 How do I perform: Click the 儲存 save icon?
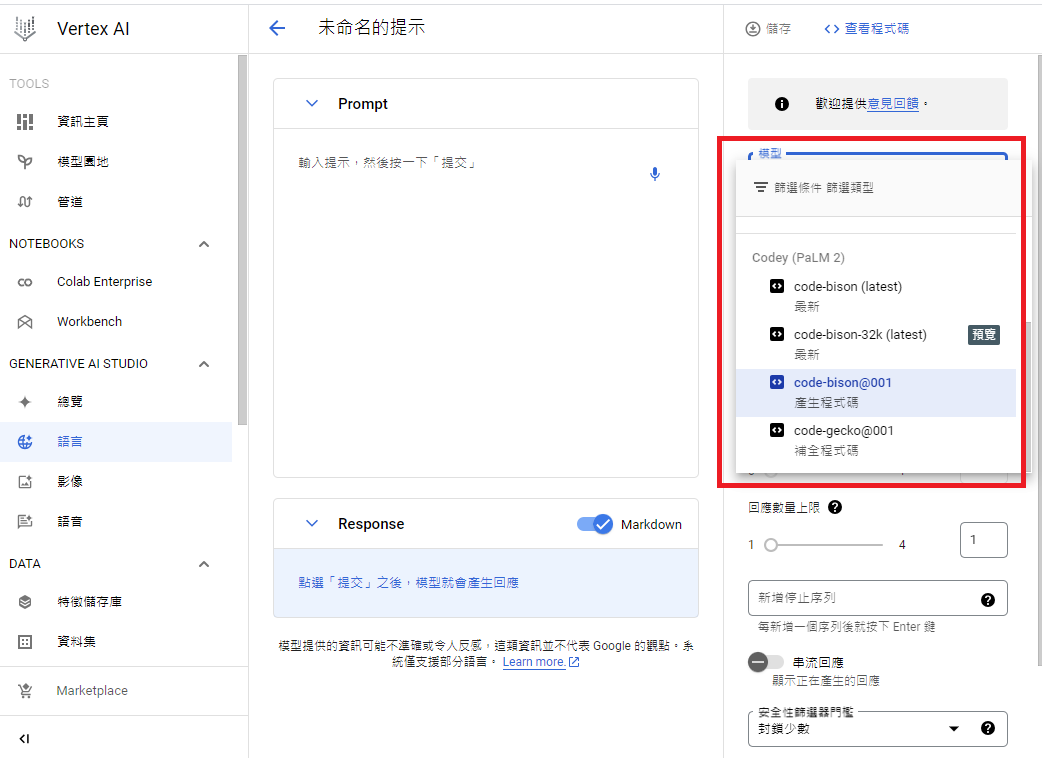tap(753, 29)
